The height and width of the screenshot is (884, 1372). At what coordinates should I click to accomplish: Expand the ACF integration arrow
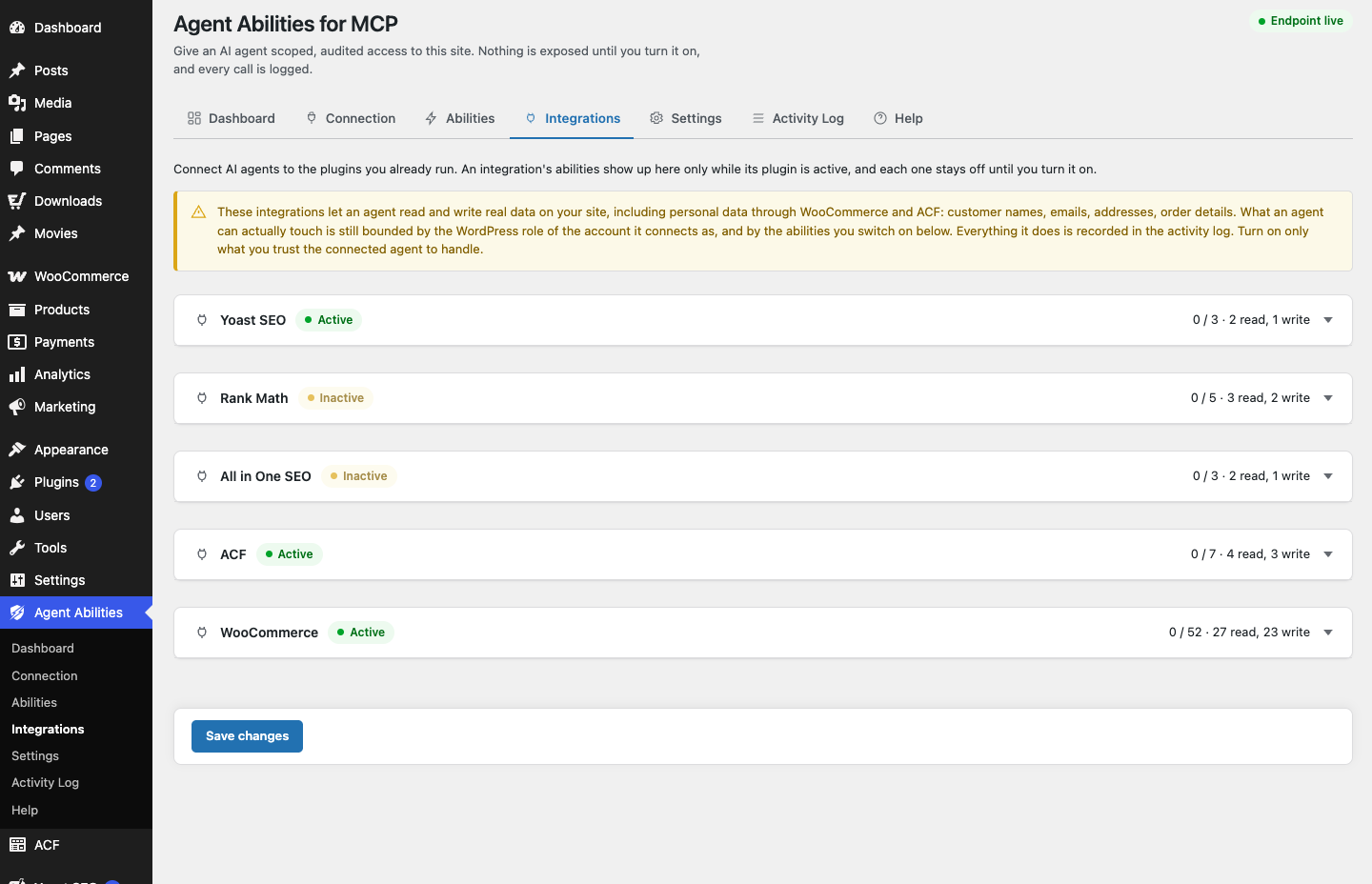pos(1328,554)
